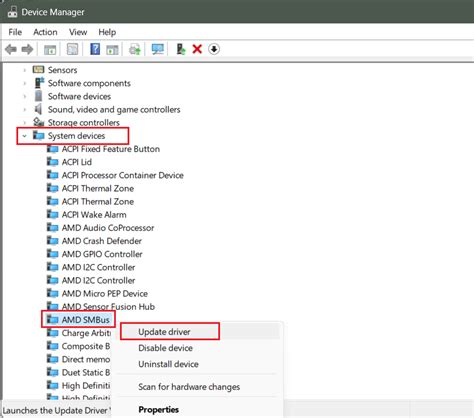Click the Sensors label
This screenshot has width=474, height=418.
coord(62,70)
